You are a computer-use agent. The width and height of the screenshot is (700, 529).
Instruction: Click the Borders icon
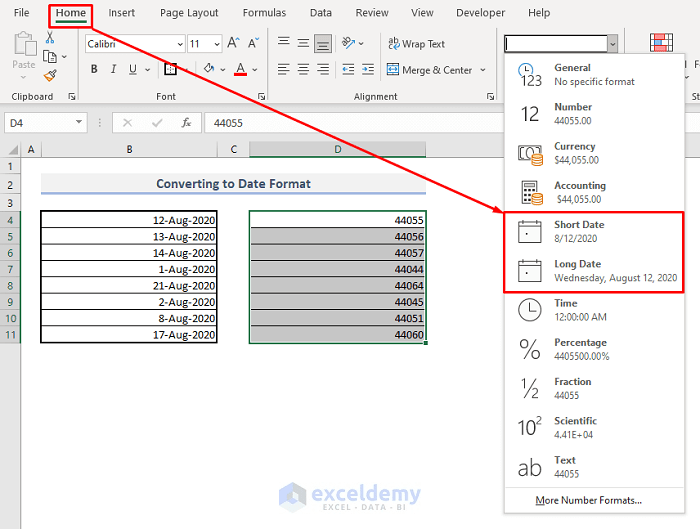coord(170,69)
